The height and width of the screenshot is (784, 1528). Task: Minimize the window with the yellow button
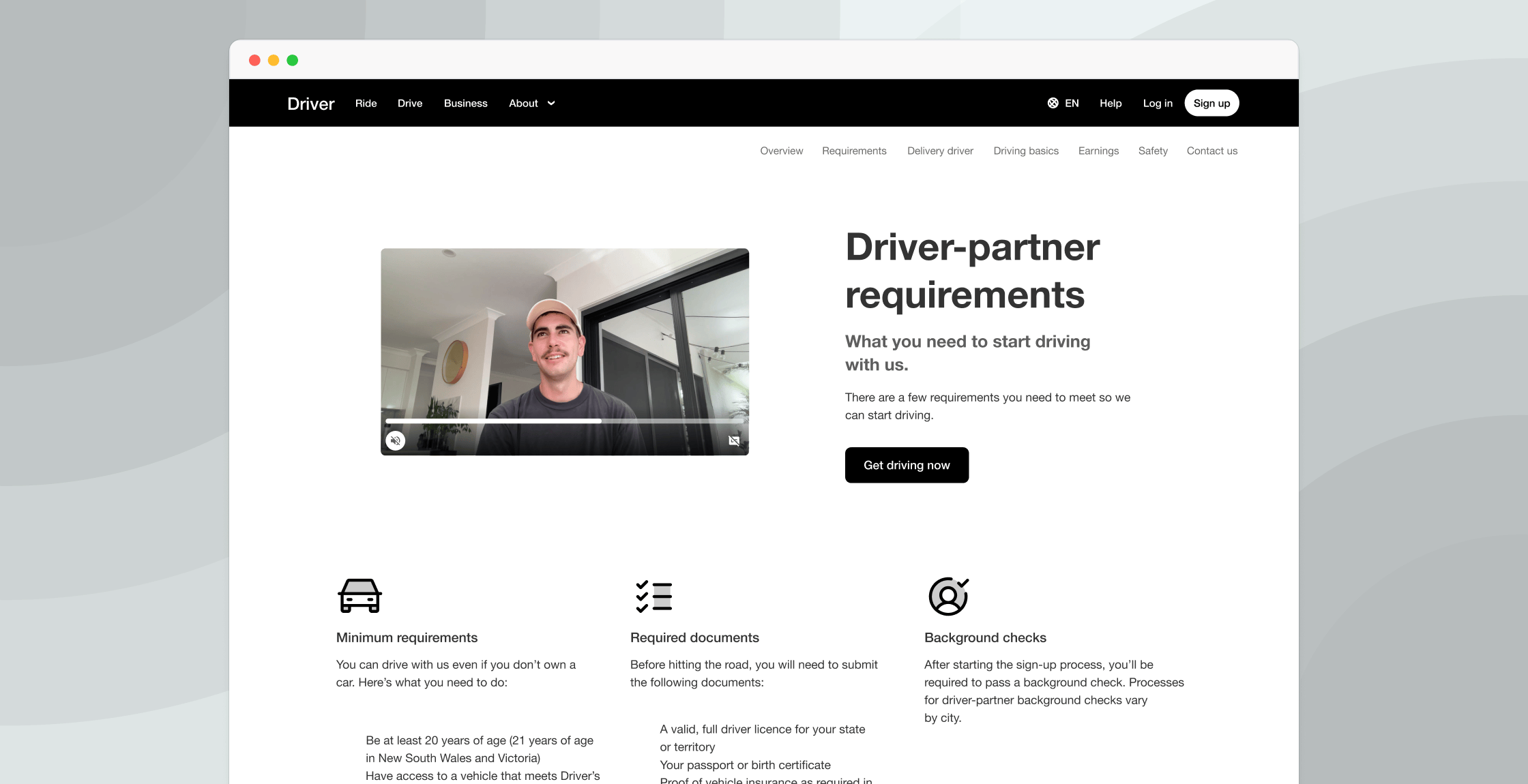pyautogui.click(x=274, y=60)
